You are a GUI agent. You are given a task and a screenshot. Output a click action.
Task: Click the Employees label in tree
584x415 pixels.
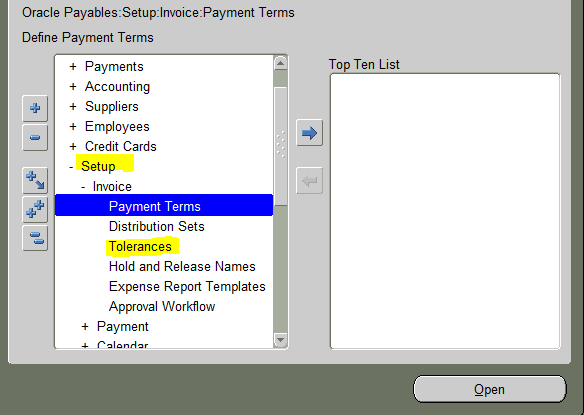[117, 127]
